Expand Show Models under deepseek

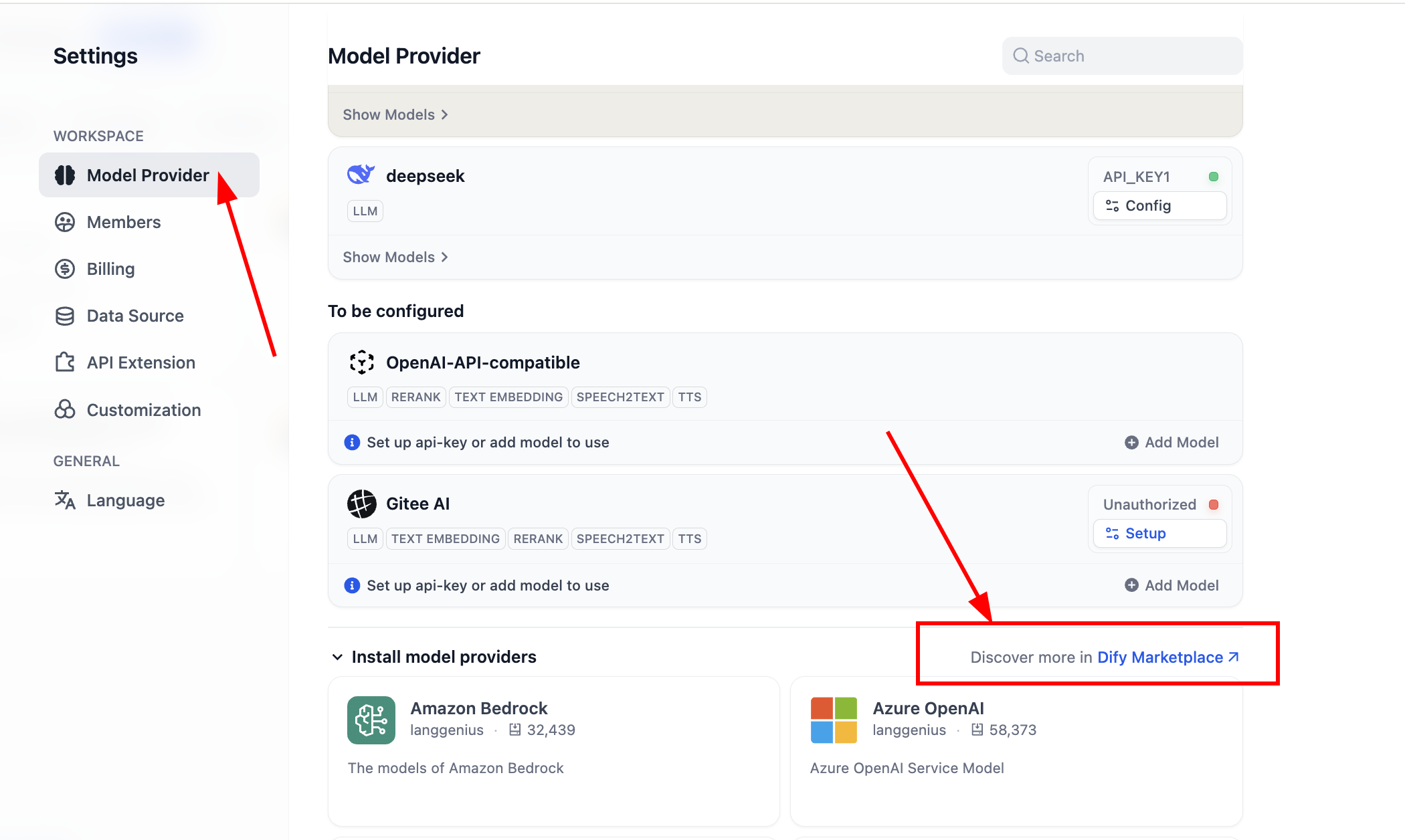pos(395,257)
